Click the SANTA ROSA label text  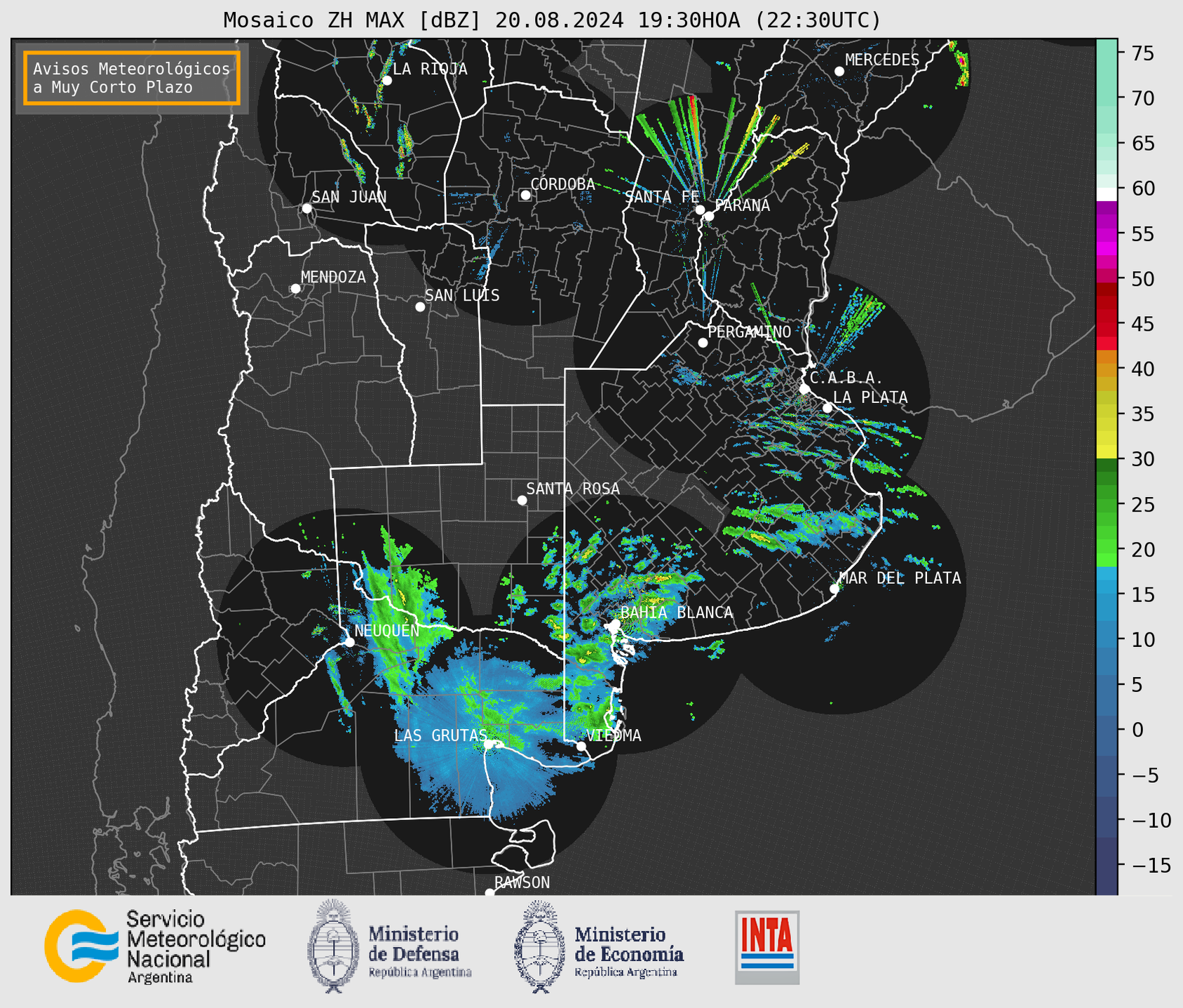(573, 489)
